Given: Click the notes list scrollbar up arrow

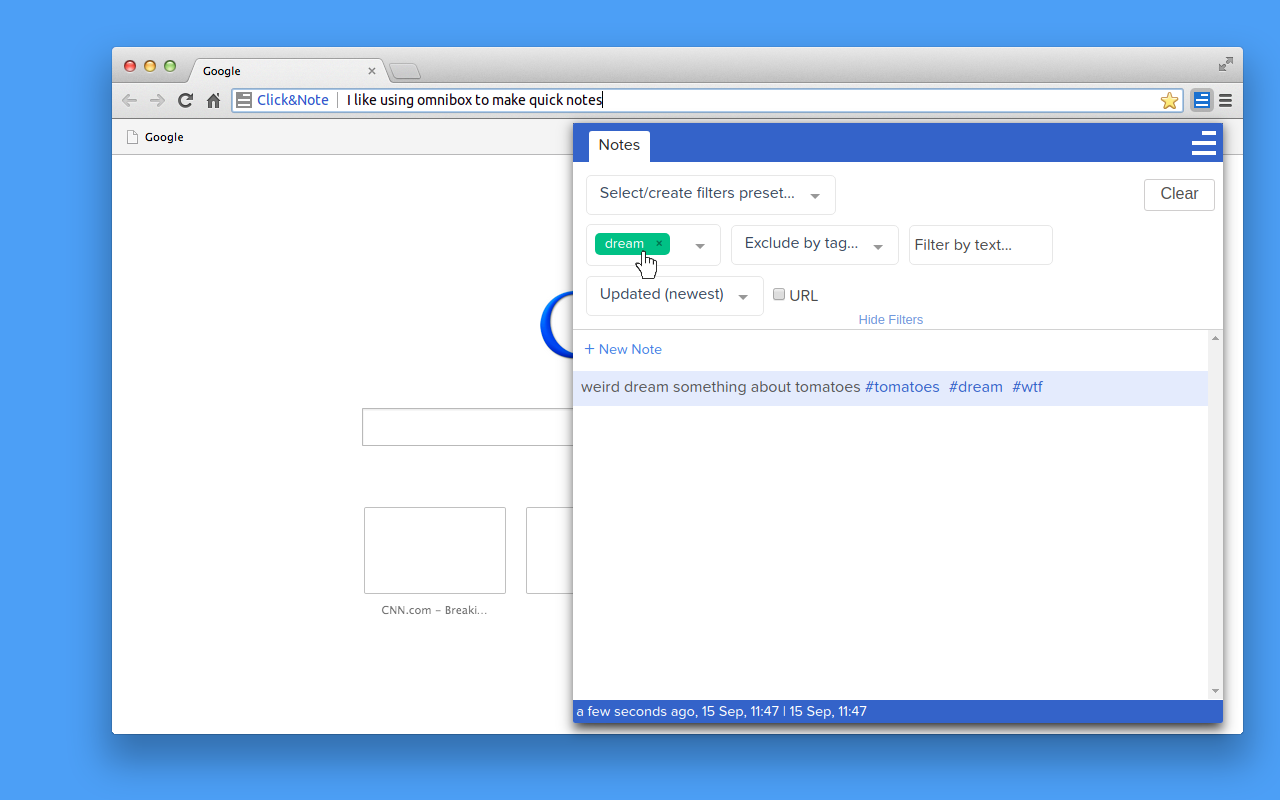Looking at the screenshot, I should click(1215, 338).
